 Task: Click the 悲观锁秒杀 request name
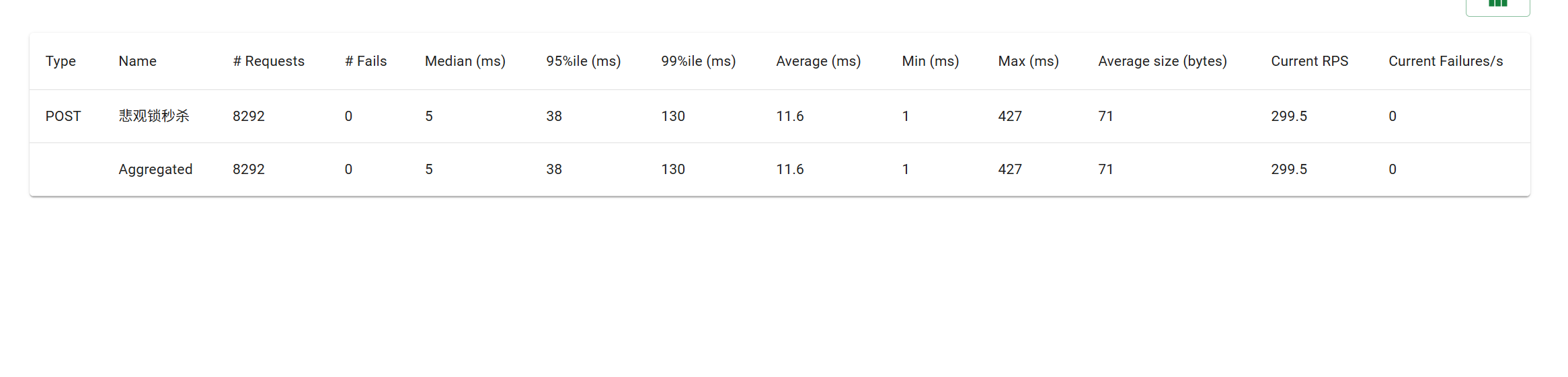(x=154, y=116)
